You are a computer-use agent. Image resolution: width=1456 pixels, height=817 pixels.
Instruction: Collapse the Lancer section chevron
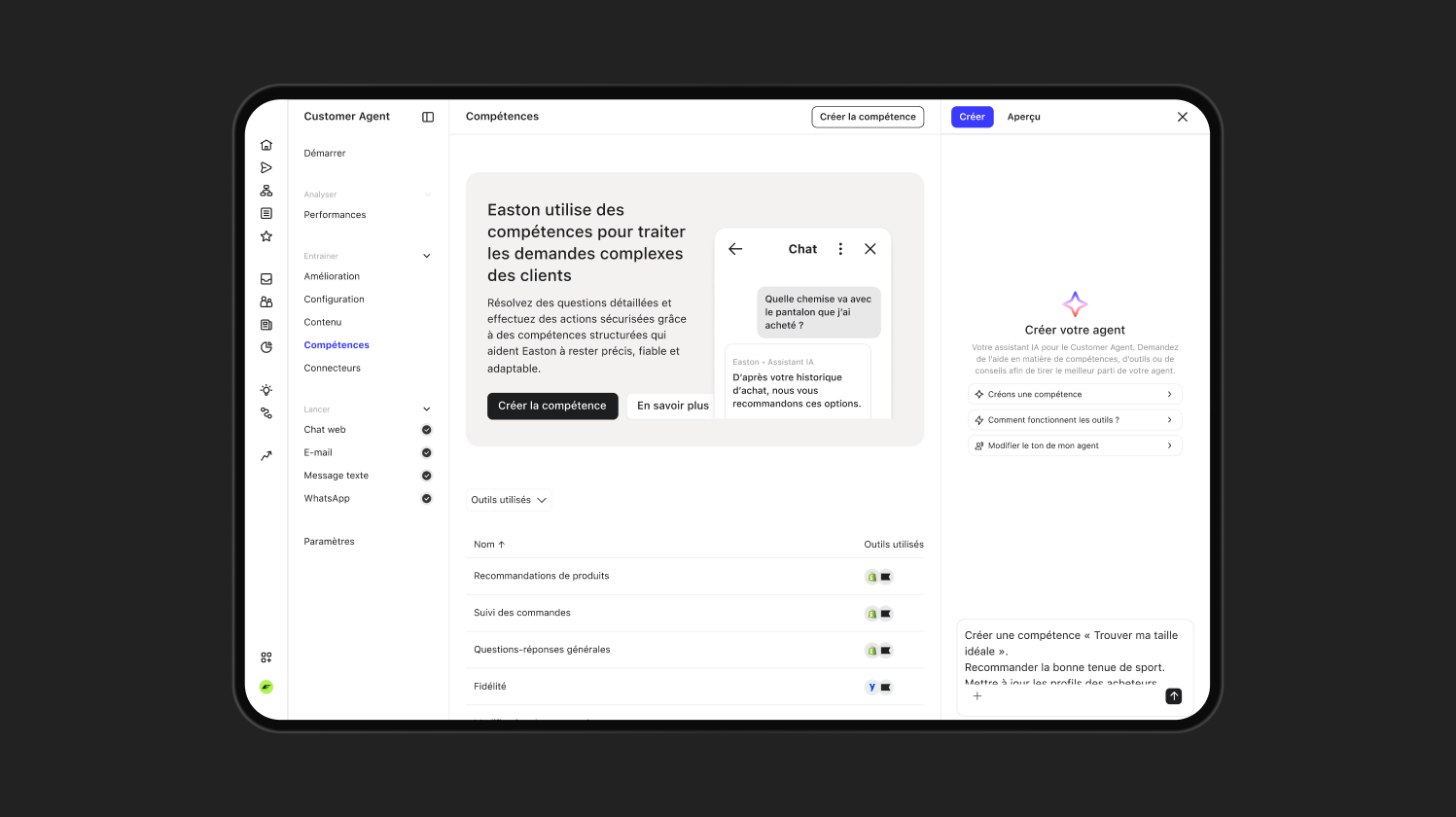[x=427, y=409]
